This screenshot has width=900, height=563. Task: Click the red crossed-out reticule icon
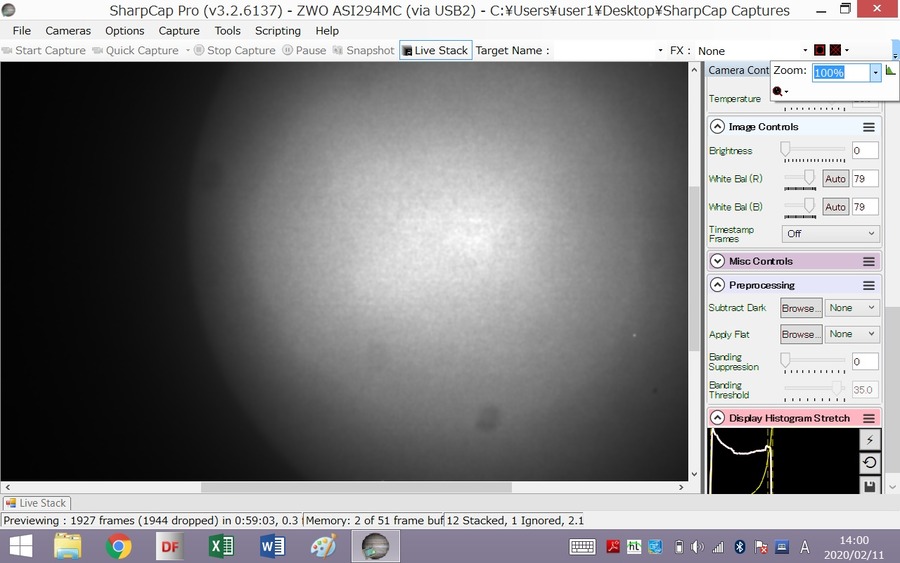tap(835, 50)
